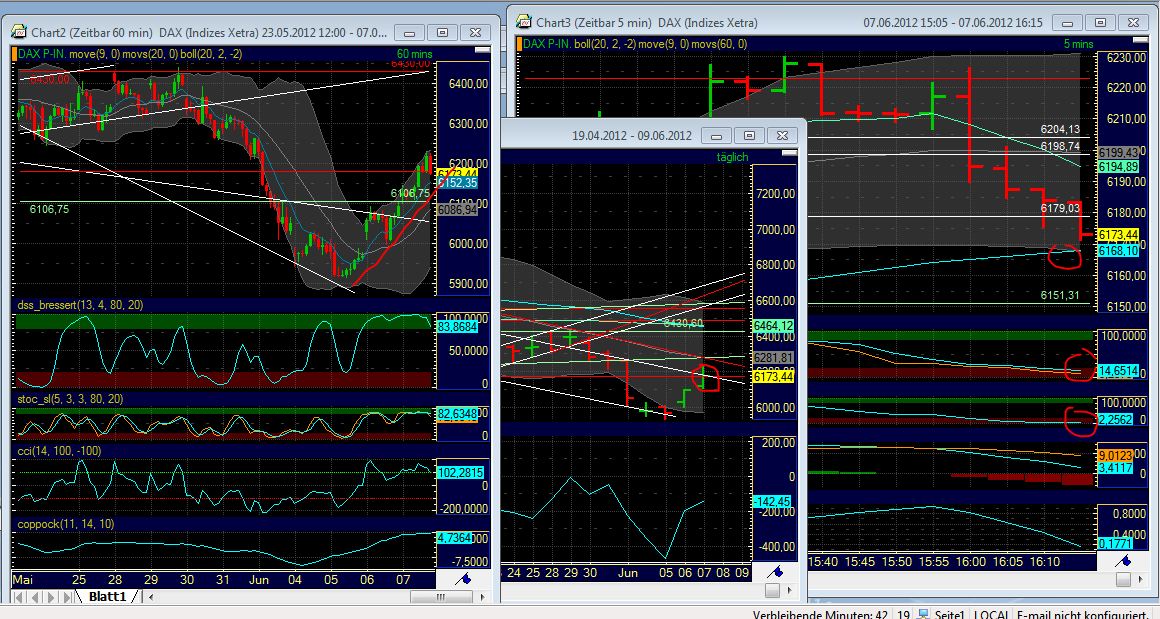Viewport: 1160px width, 619px height.
Task: Click the Chart3 window title bar
Action: point(700,21)
